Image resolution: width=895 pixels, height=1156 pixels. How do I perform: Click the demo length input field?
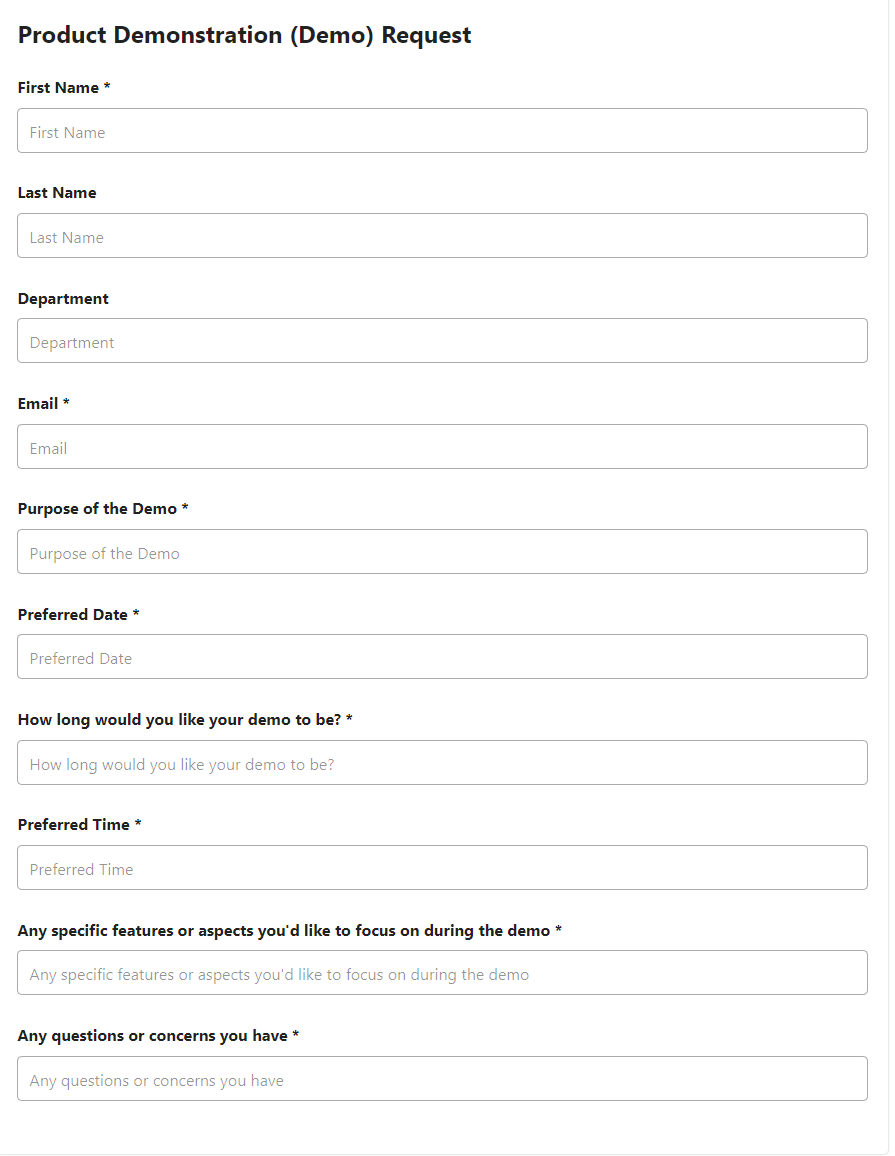click(x=442, y=762)
